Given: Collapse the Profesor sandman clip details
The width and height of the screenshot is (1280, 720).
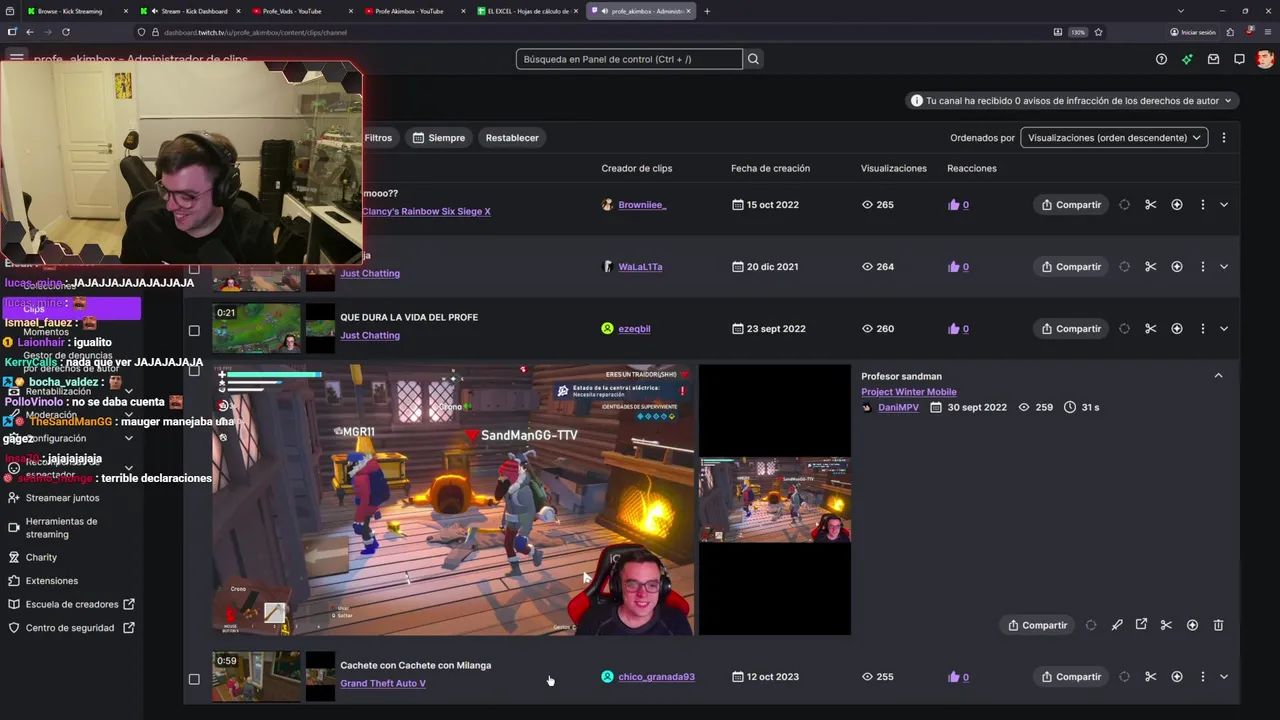Looking at the screenshot, I should click(x=1218, y=376).
